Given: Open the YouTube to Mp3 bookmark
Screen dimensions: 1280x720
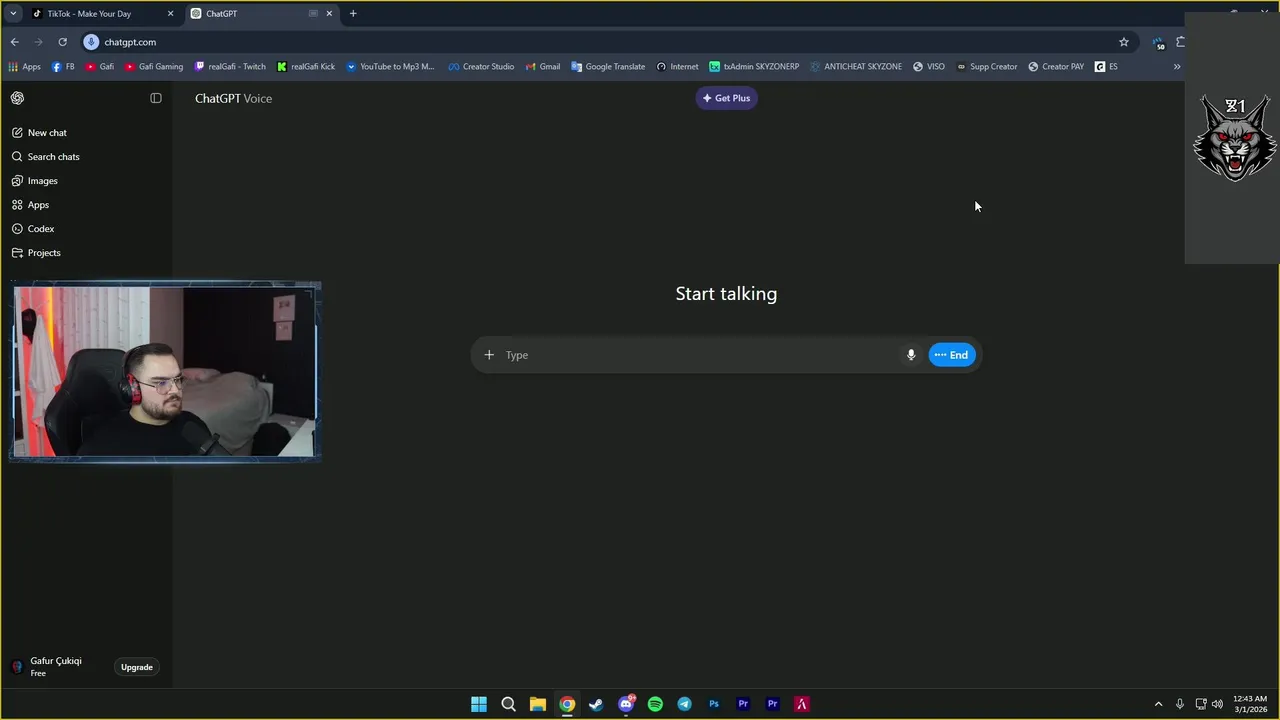Looking at the screenshot, I should (x=390, y=67).
